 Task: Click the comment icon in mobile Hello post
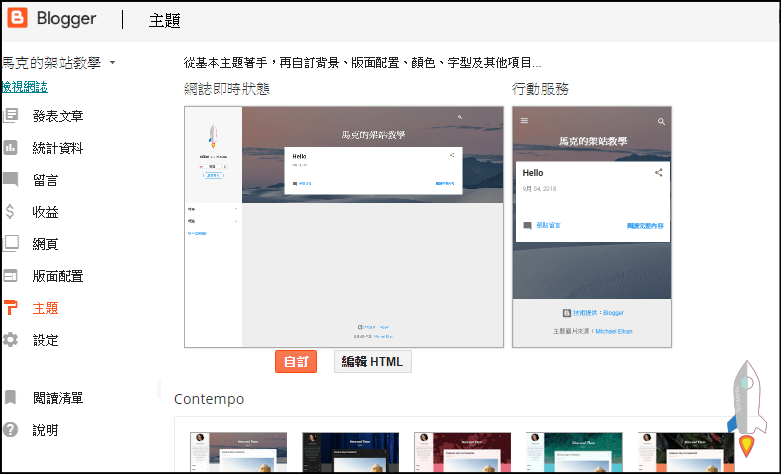point(527,226)
